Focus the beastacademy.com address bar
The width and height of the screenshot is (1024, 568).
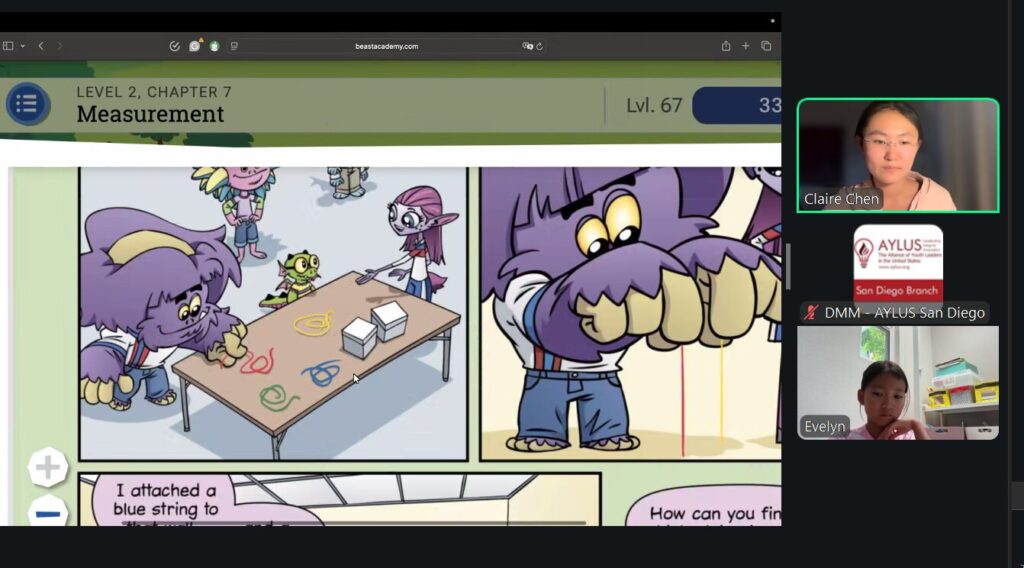(x=387, y=46)
